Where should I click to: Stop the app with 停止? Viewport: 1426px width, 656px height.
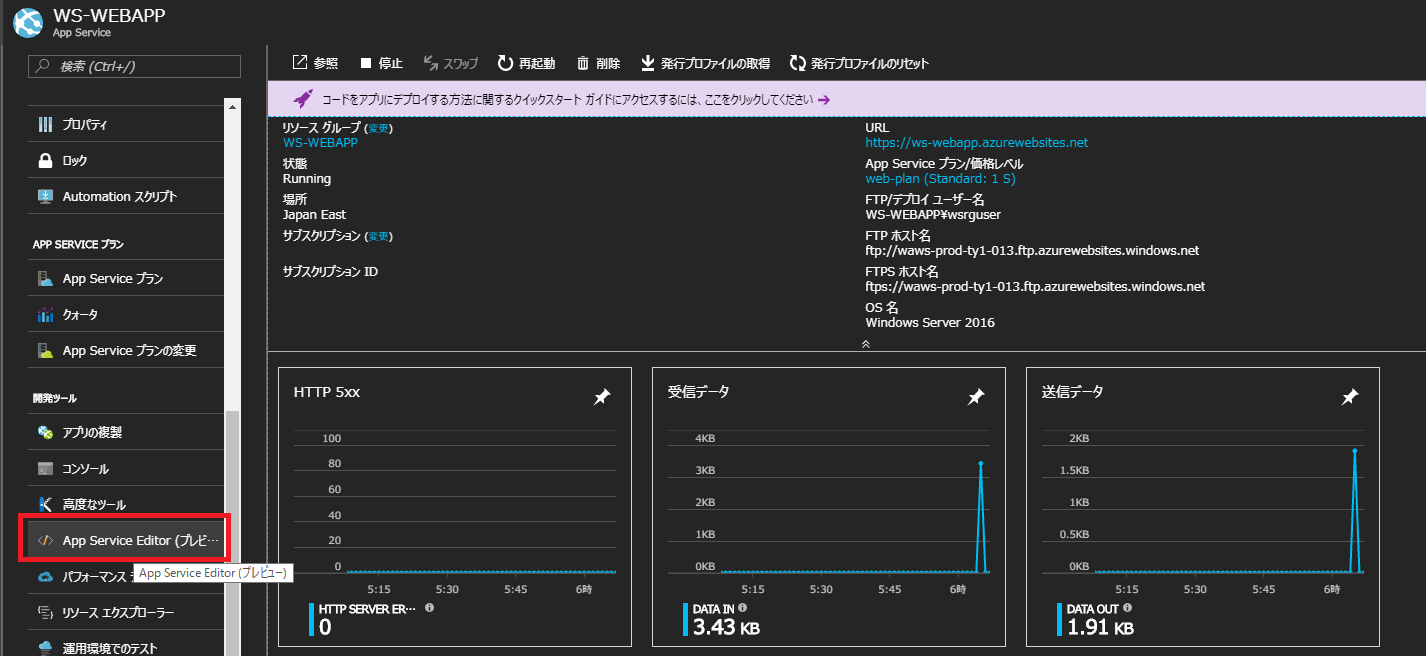(381, 63)
